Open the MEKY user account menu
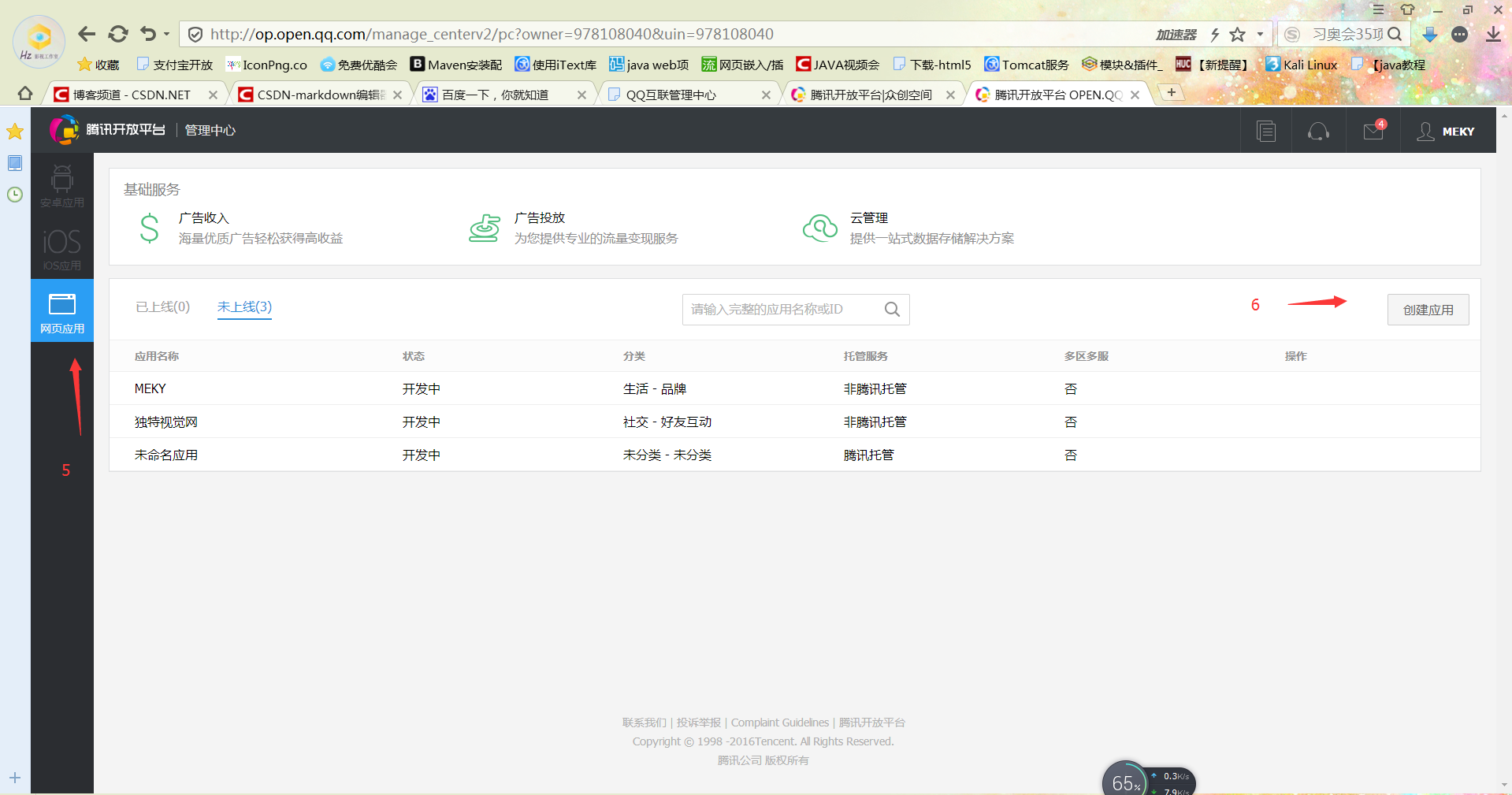This screenshot has height=795, width=1512. (x=1446, y=132)
